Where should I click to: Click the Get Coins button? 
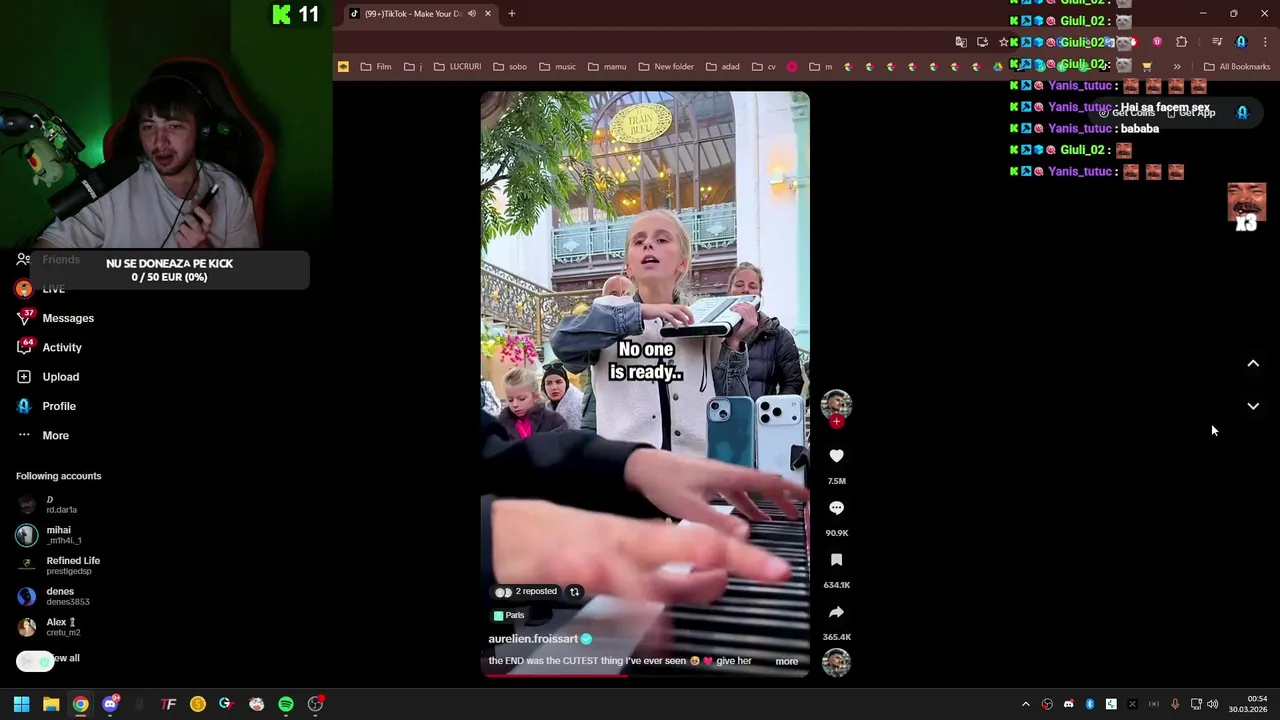[1127, 113]
